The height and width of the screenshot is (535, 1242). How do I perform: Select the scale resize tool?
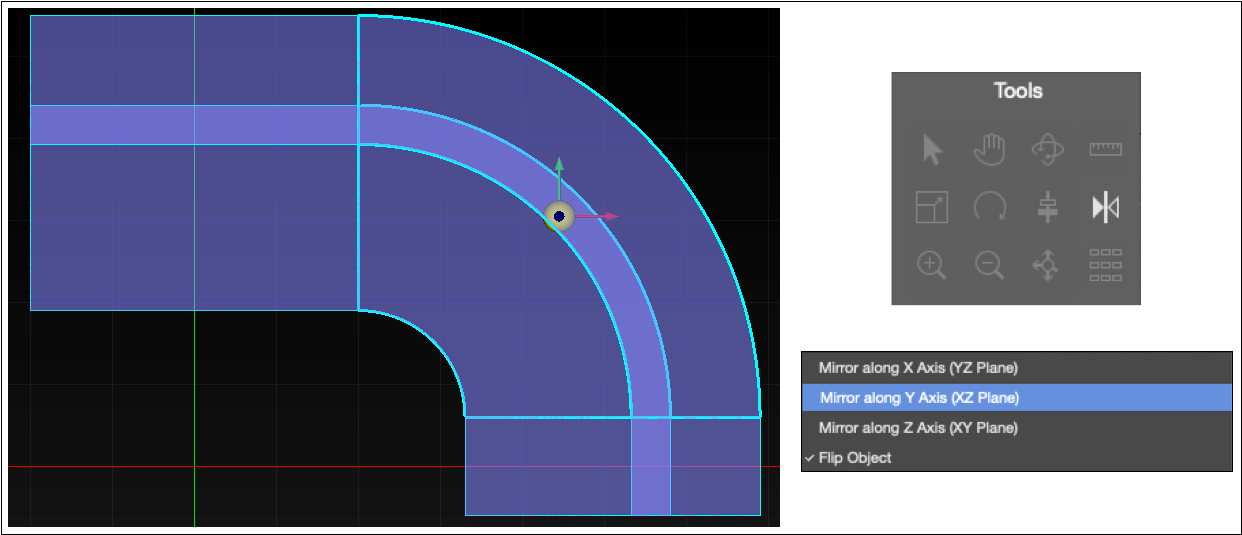(932, 208)
